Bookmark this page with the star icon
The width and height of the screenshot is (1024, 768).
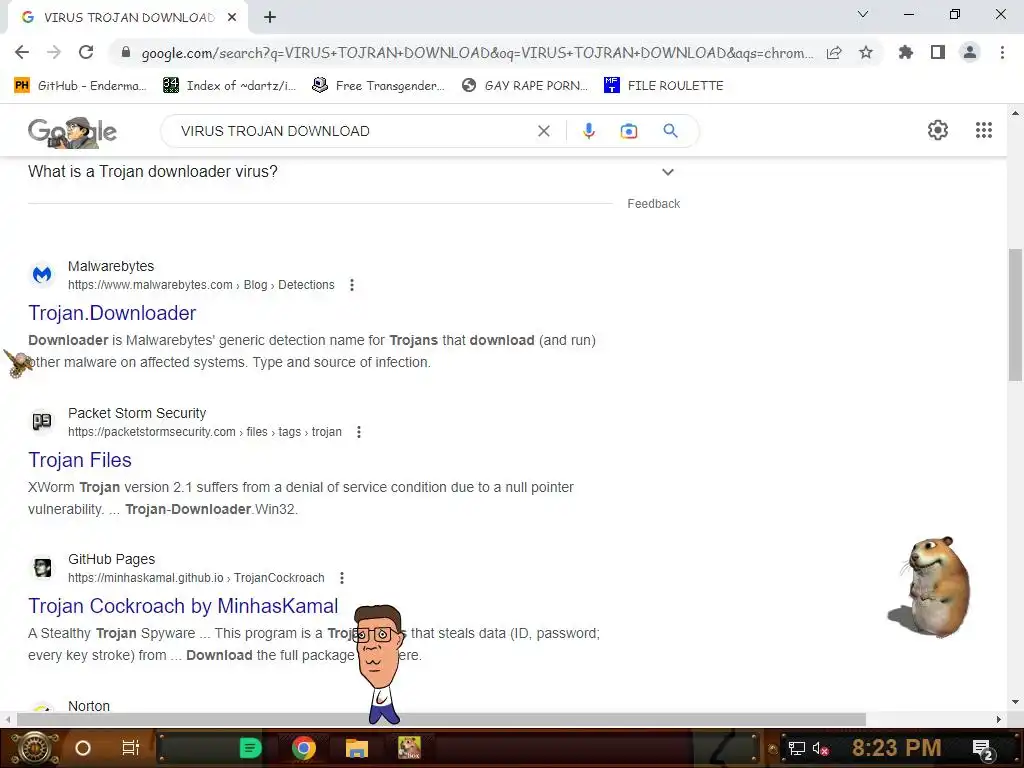(866, 52)
